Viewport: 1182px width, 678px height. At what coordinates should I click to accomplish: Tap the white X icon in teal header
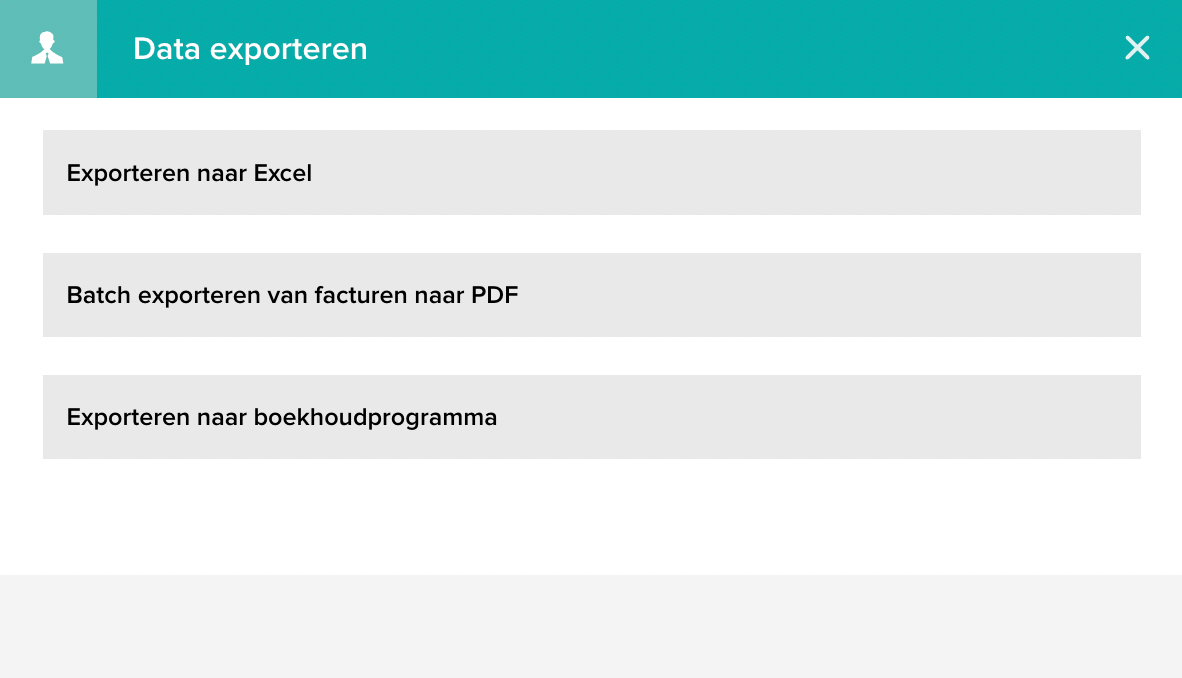point(1137,48)
